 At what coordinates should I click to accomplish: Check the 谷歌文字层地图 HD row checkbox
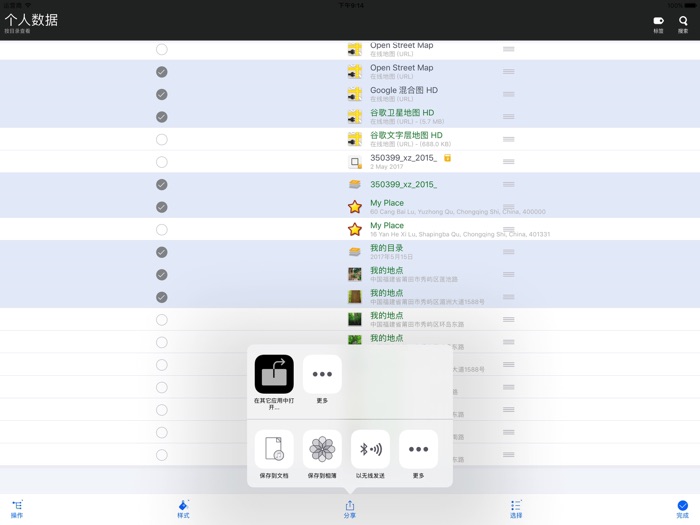click(x=162, y=139)
